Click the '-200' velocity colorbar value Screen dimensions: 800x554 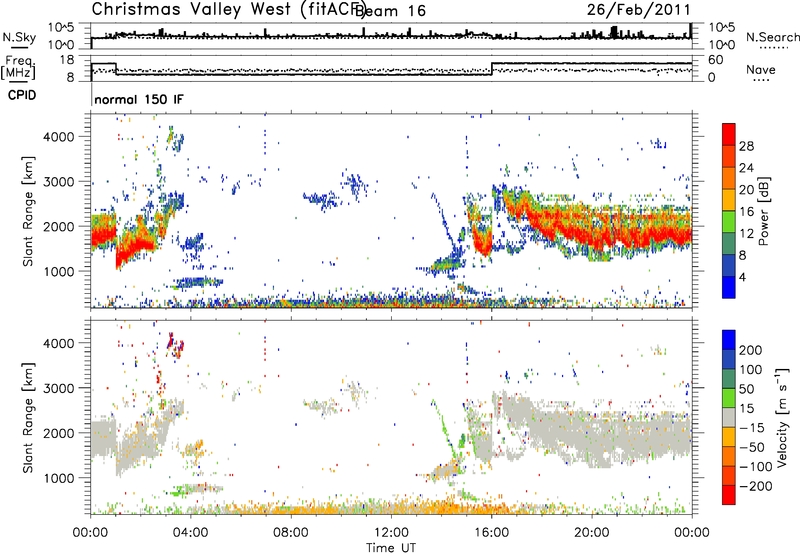click(x=756, y=486)
